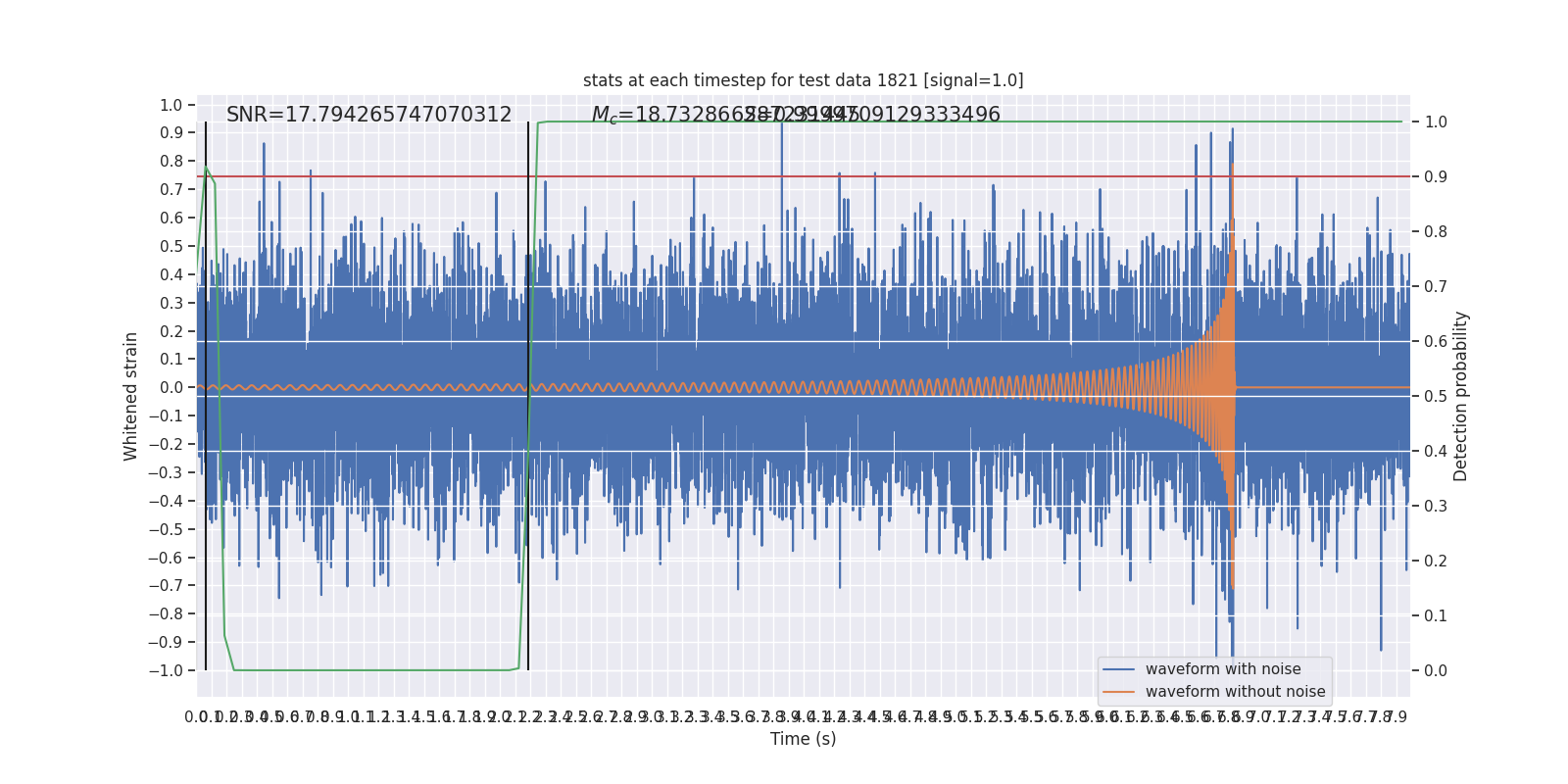The height and width of the screenshot is (784, 1568).
Task: Select the 0.7 tick on Detection probability axis
Action: pos(1436,287)
